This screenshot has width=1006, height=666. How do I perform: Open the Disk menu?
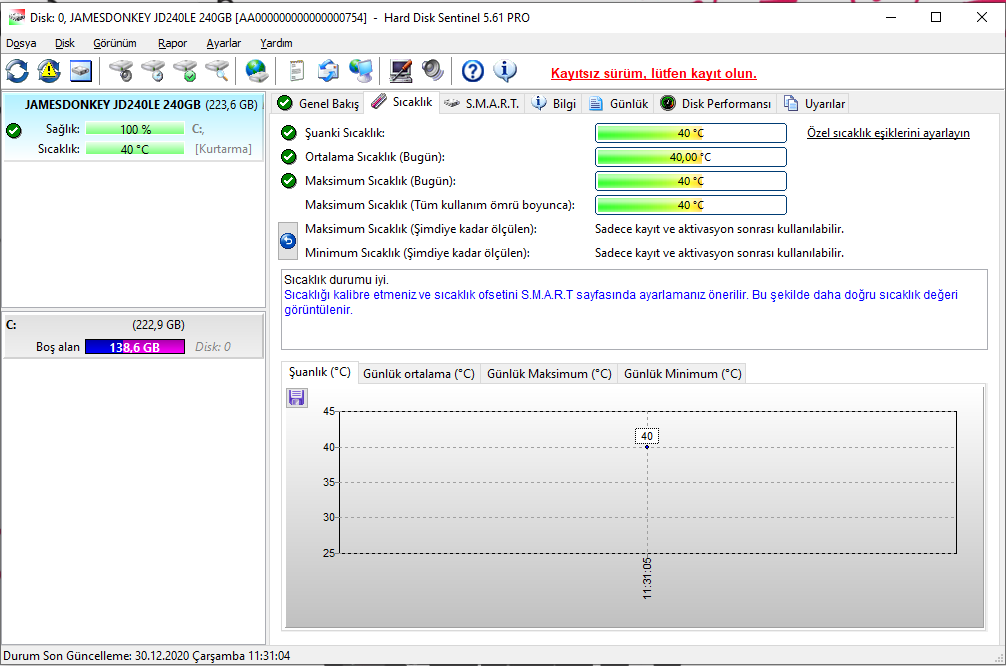[65, 43]
